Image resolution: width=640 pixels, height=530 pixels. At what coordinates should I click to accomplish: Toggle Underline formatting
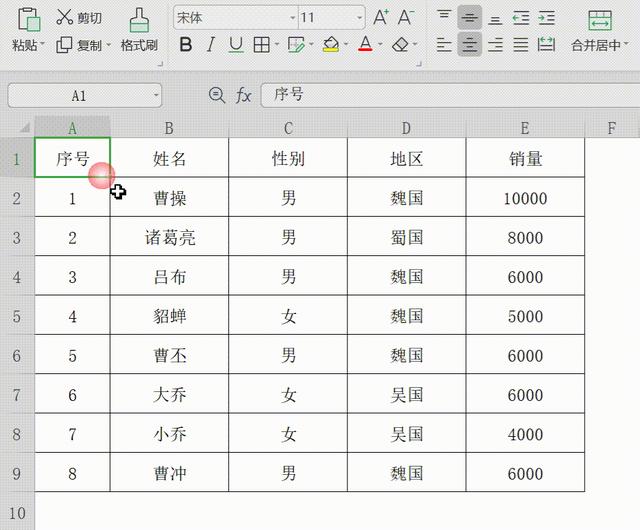[x=236, y=45]
